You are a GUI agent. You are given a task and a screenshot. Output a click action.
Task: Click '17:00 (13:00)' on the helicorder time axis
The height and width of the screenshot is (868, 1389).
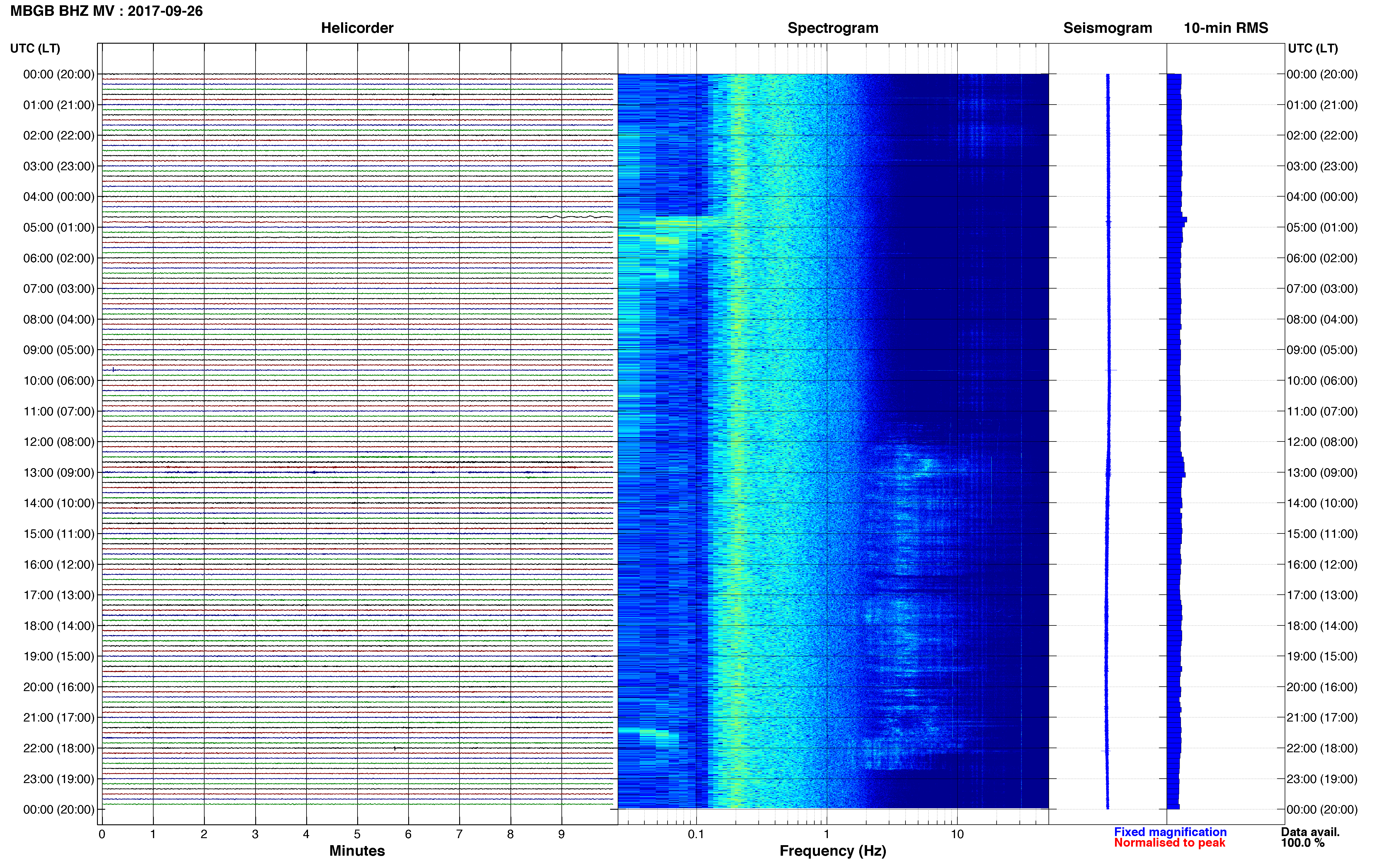pos(59,595)
